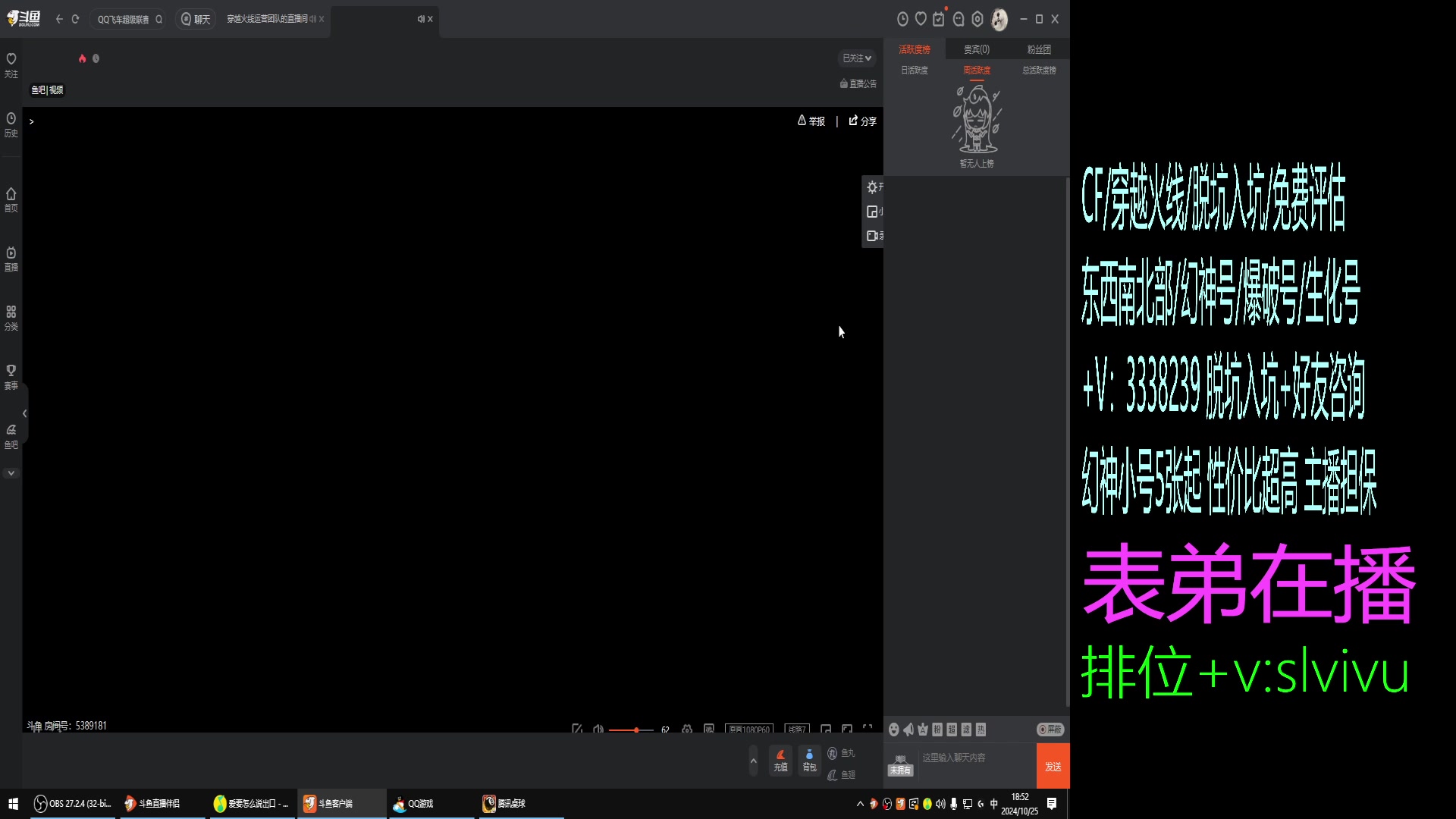
Task: Click the search box showing QQ飞车超级联赛
Action: 124,19
